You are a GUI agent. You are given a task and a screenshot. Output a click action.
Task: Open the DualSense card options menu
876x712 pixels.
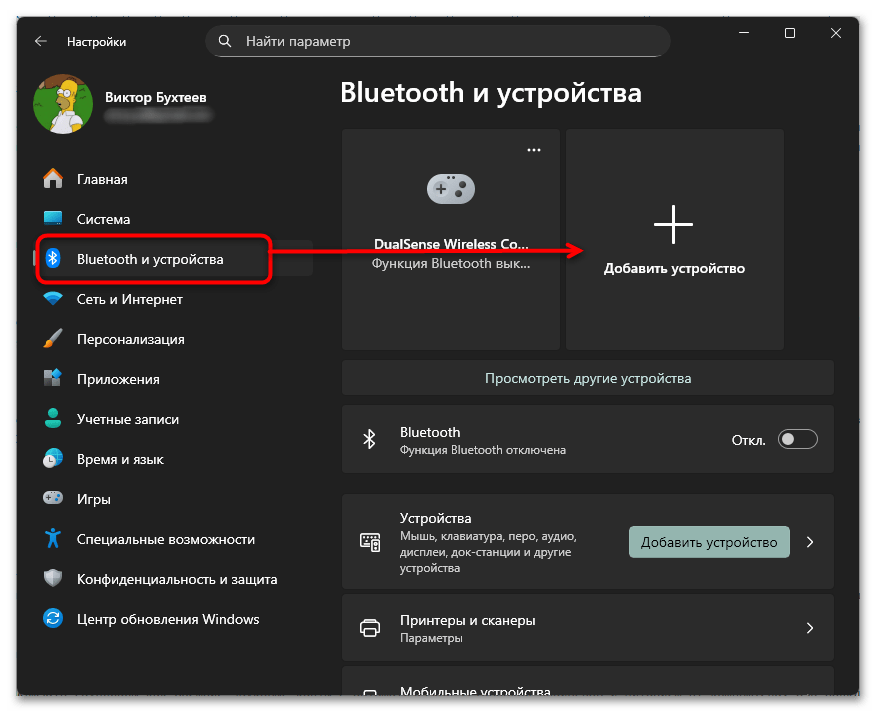[533, 149]
